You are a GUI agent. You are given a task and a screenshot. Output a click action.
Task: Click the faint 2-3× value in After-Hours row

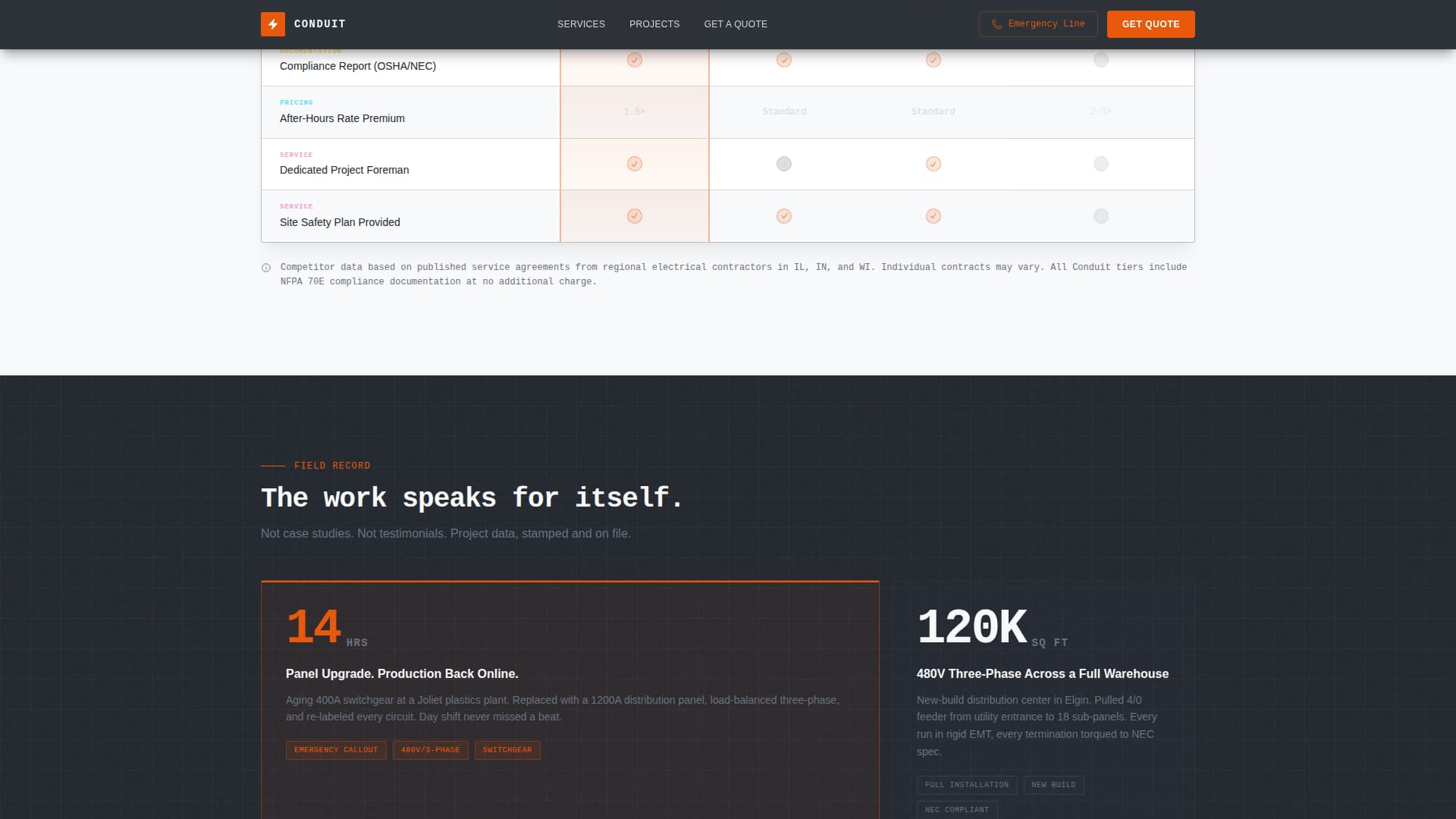[1101, 111]
